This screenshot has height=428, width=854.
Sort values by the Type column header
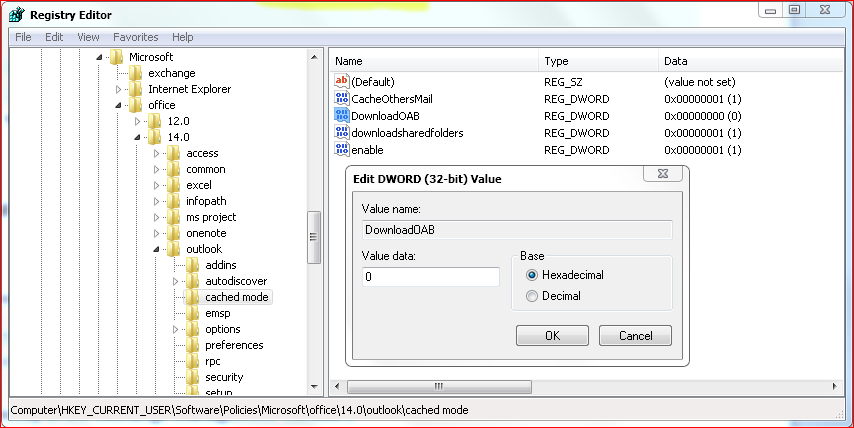coord(599,61)
